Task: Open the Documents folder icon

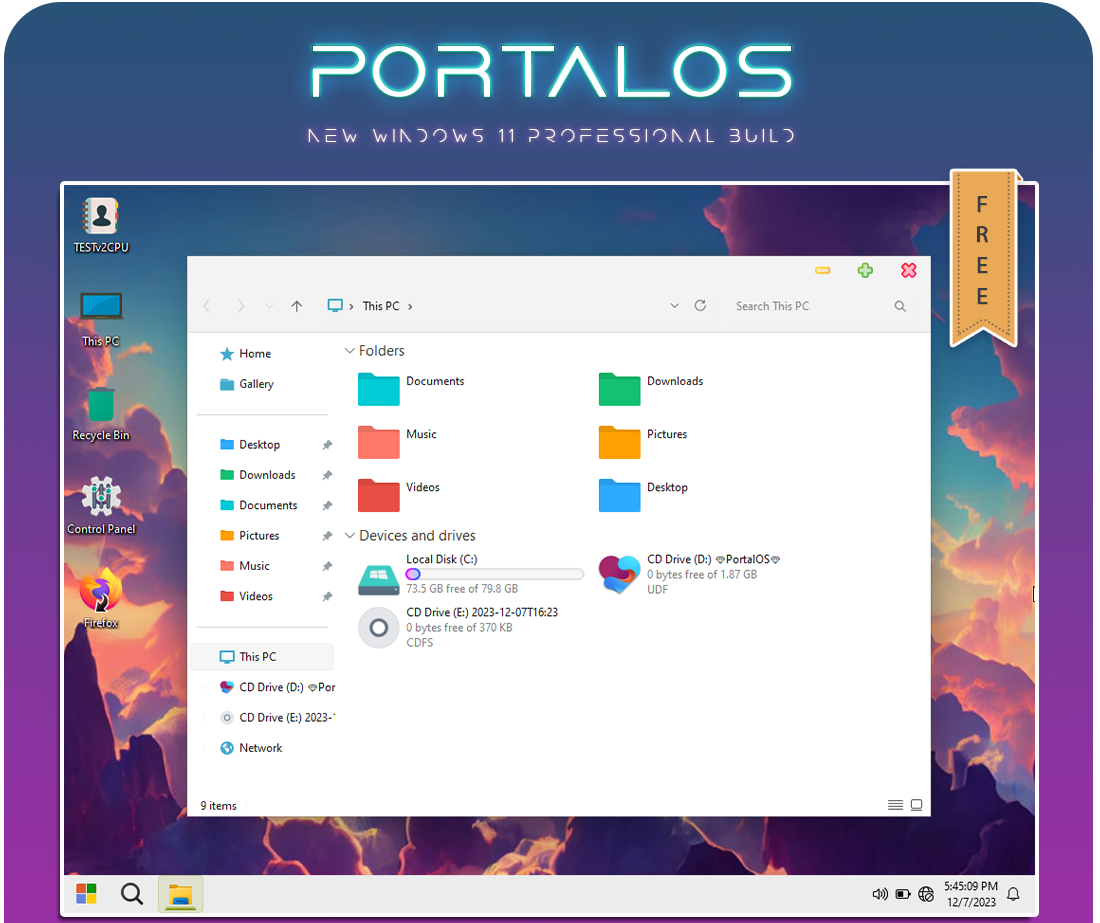Action: [378, 388]
